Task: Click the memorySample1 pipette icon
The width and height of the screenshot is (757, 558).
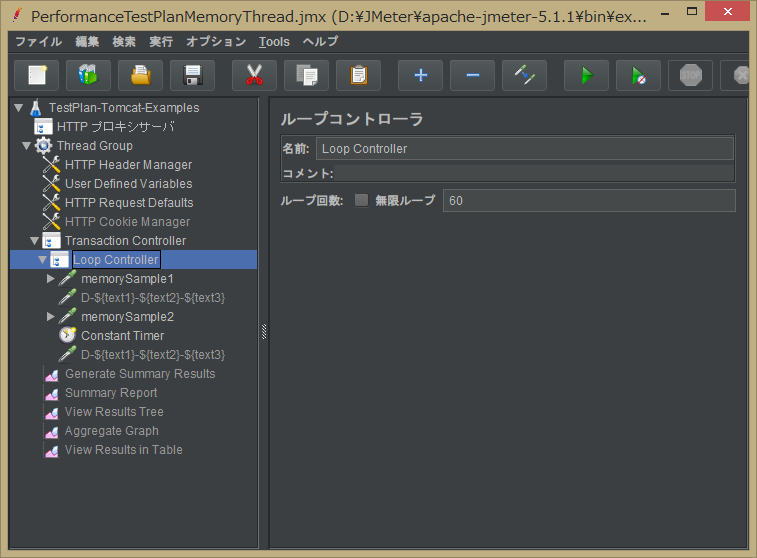Action: (68, 279)
